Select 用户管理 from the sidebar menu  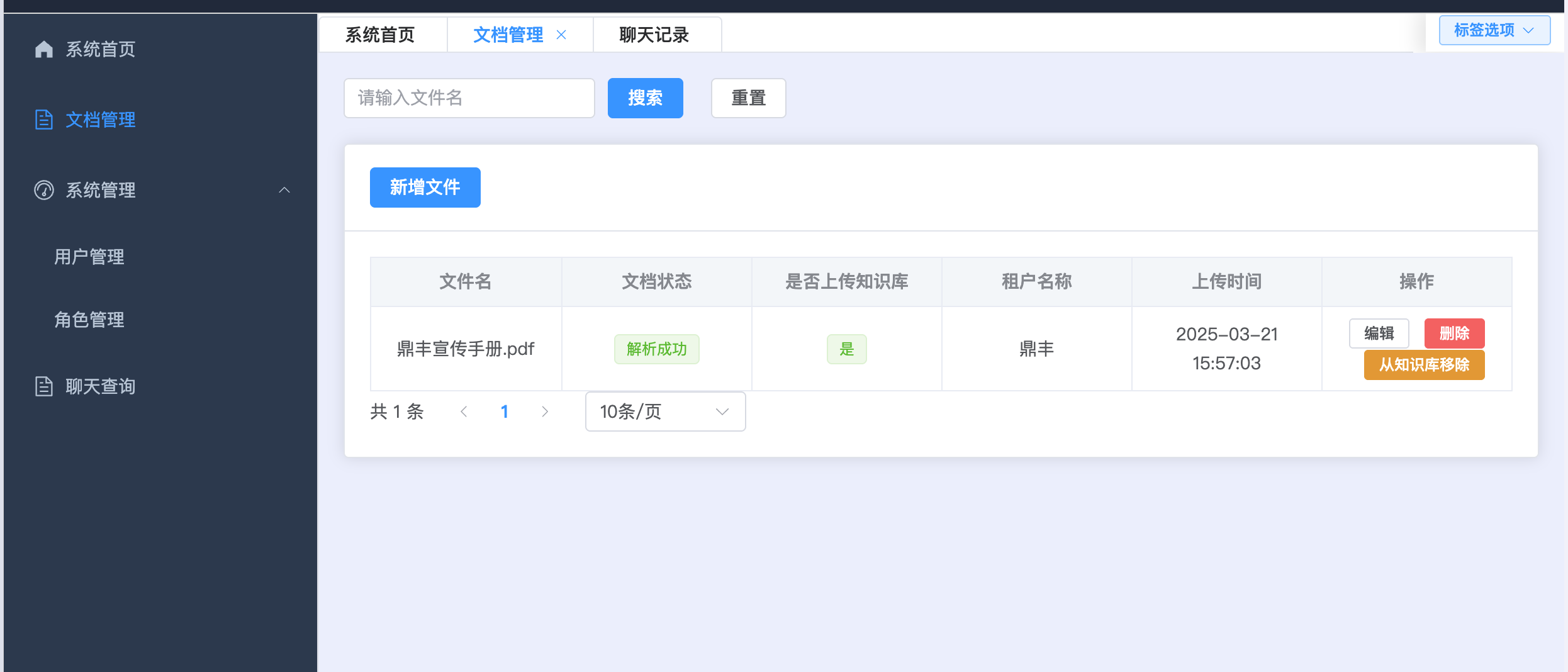point(89,256)
